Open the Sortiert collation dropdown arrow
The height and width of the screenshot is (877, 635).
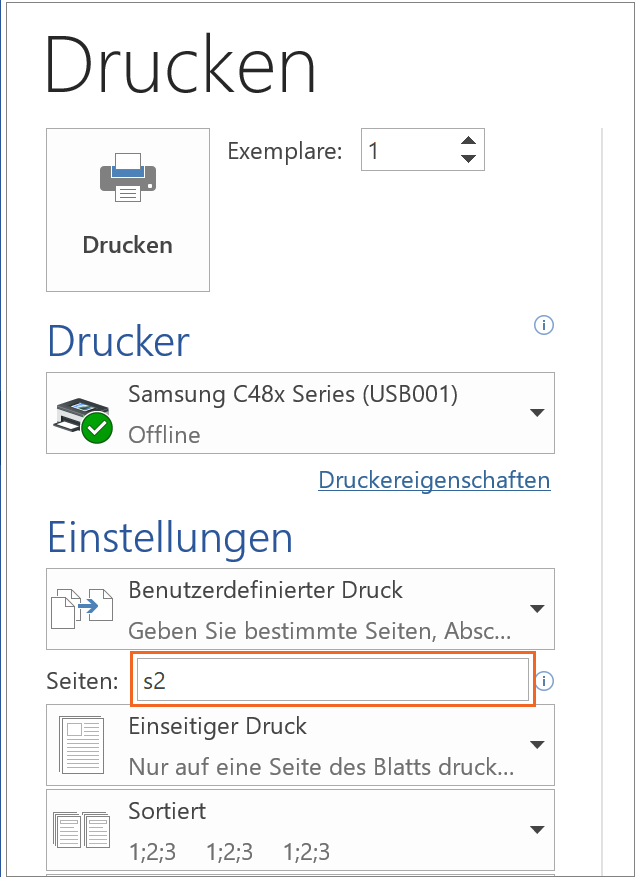[x=537, y=830]
